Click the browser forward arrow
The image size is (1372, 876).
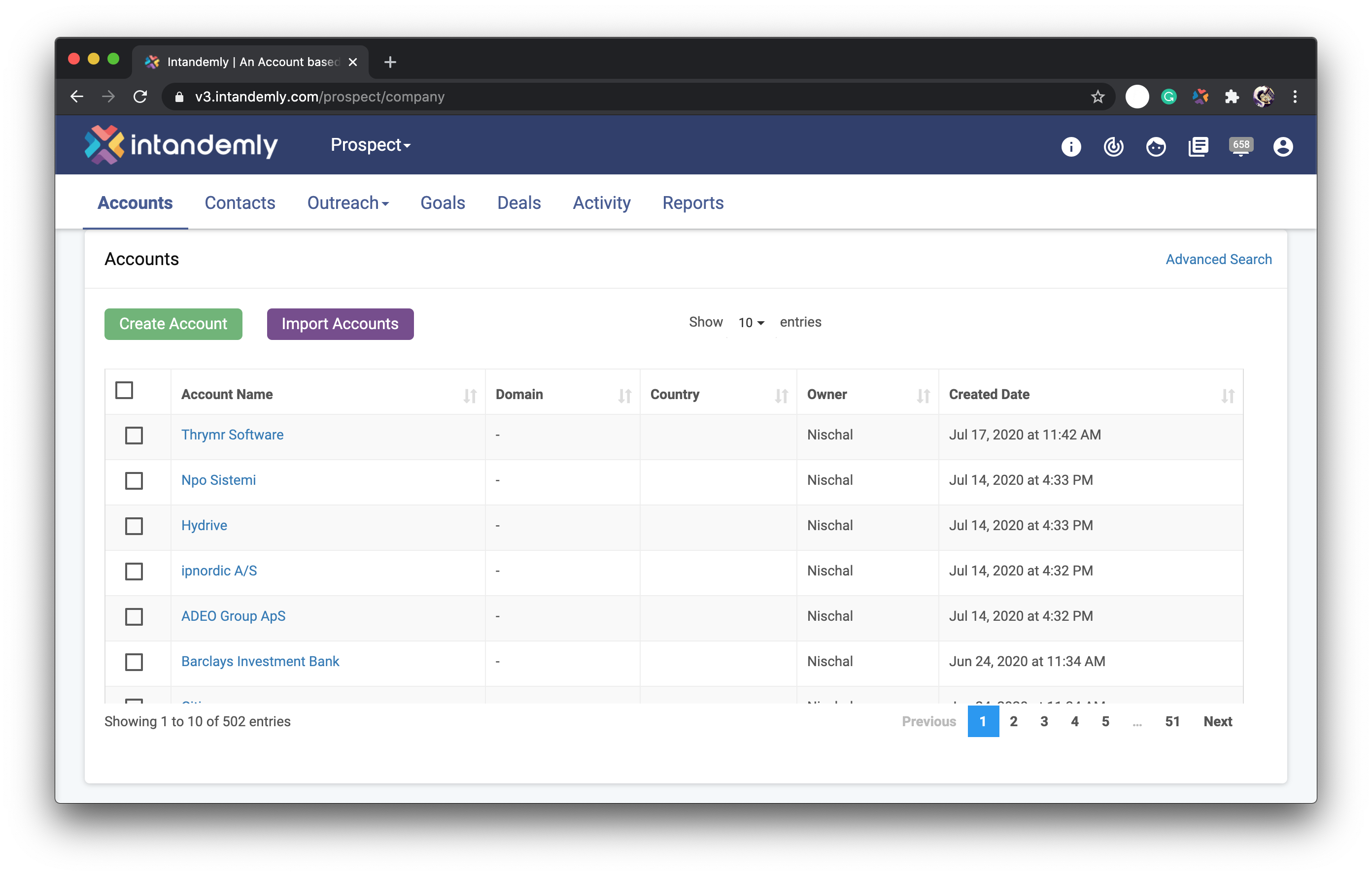click(x=108, y=97)
